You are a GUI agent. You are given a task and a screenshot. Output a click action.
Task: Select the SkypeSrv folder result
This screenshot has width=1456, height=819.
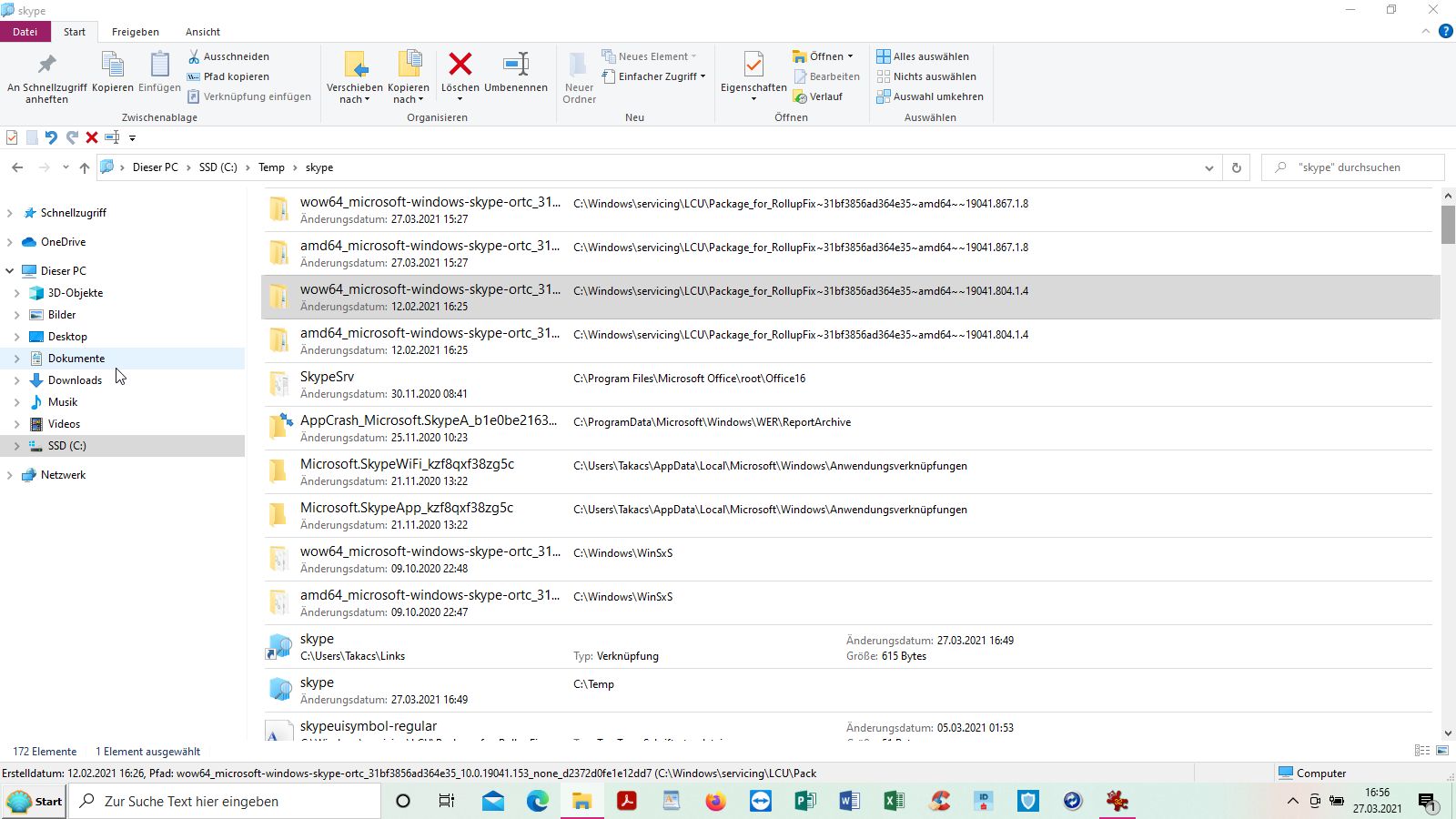850,385
